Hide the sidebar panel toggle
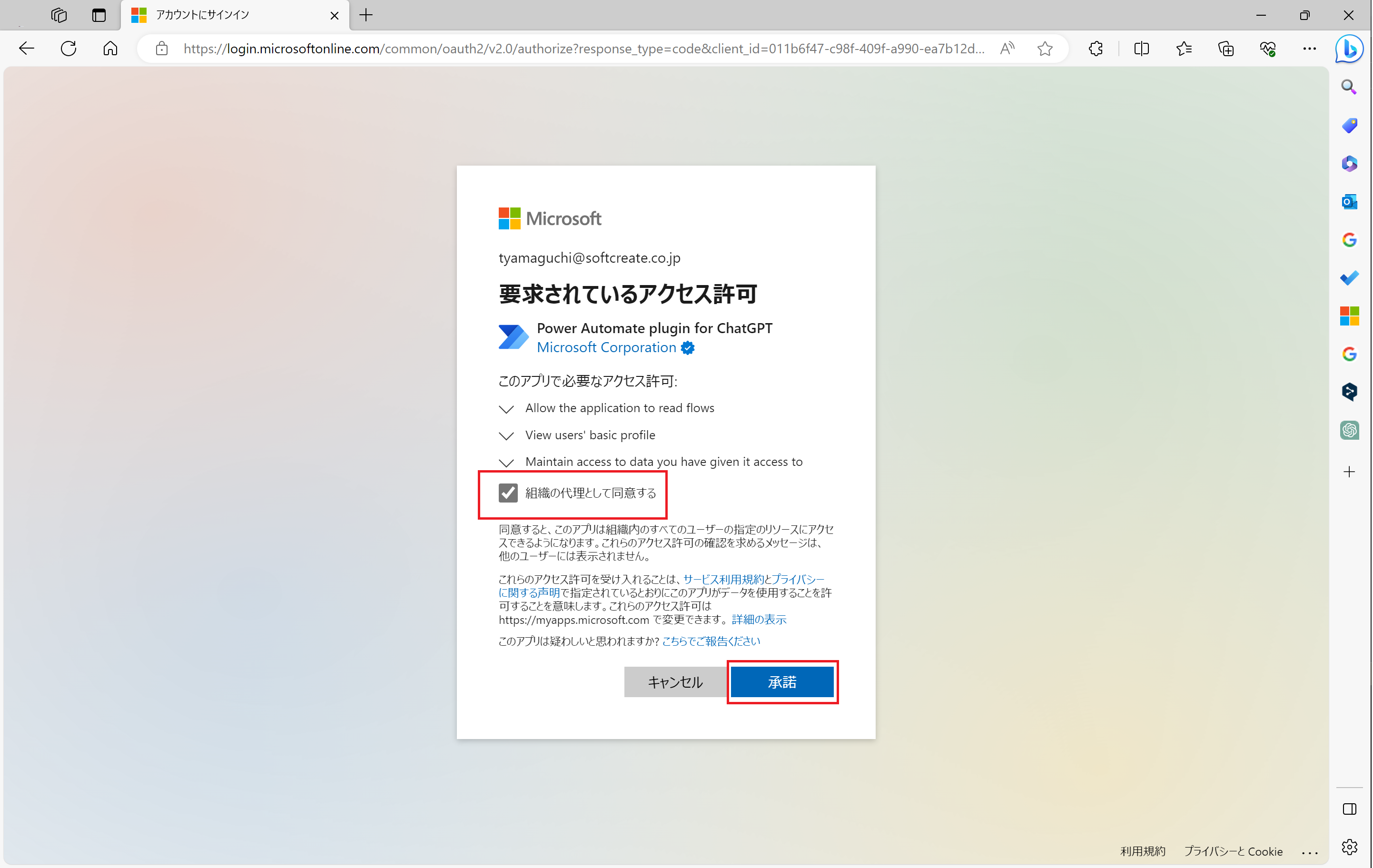 coord(1349,809)
